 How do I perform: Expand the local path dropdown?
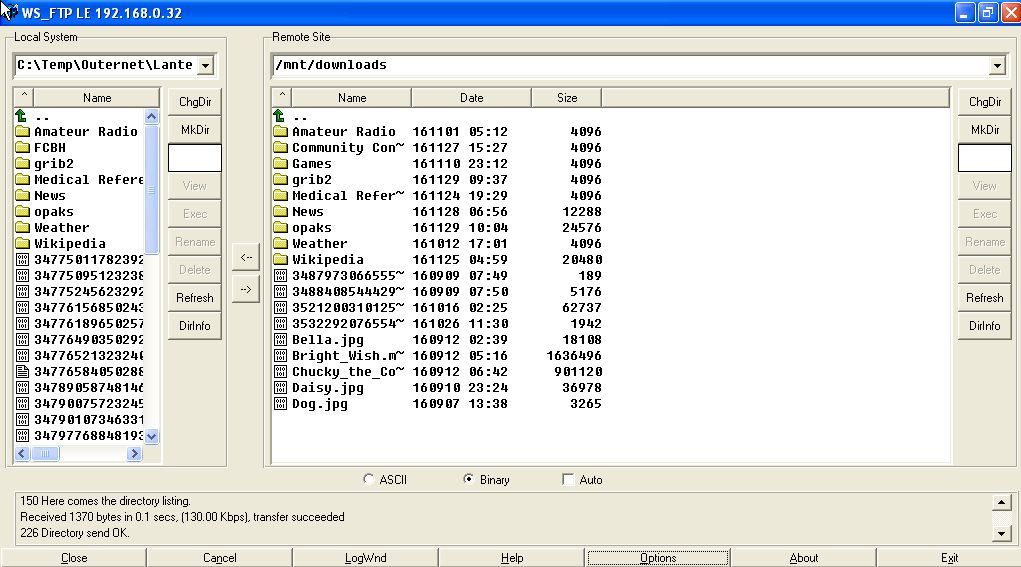205,66
